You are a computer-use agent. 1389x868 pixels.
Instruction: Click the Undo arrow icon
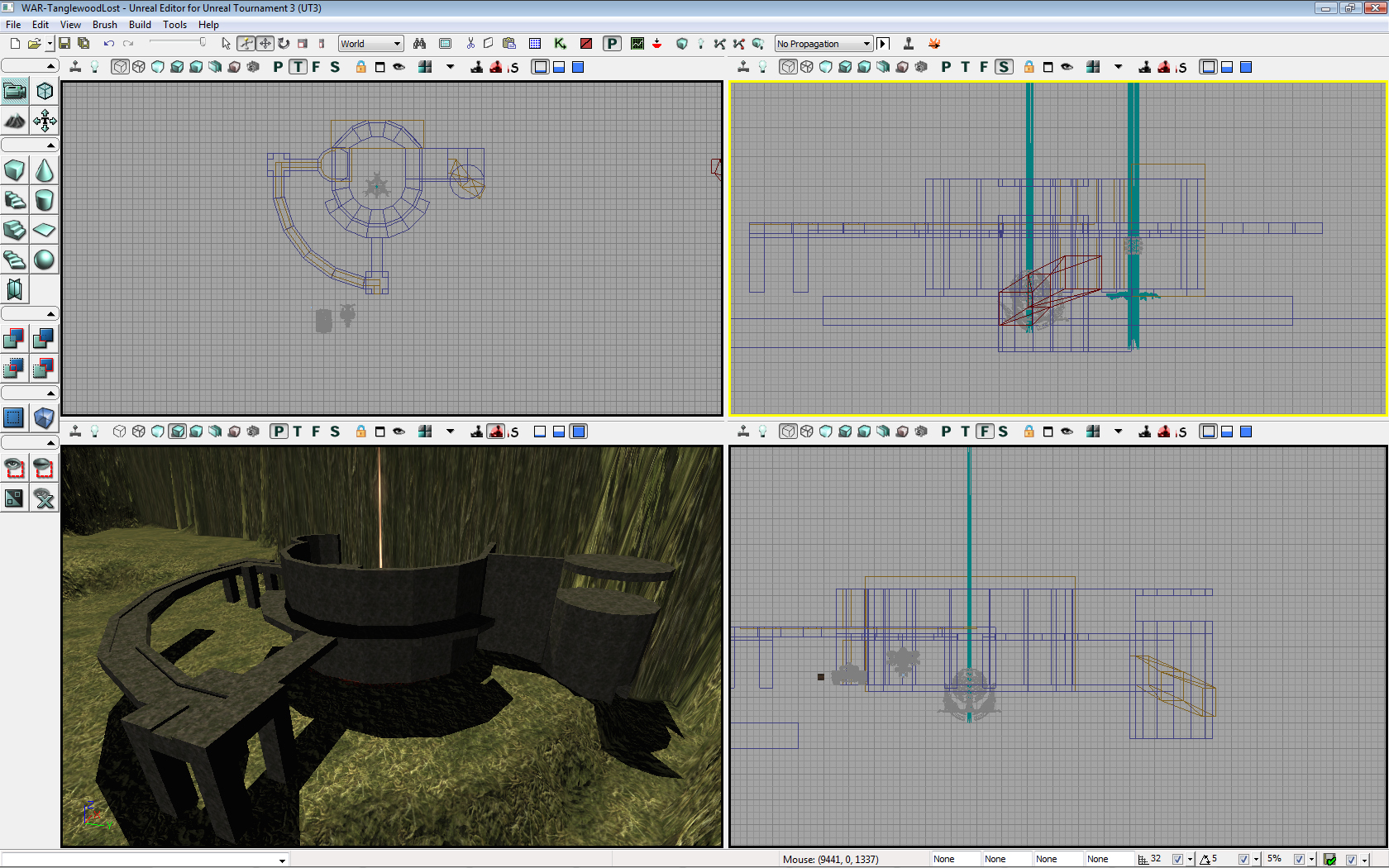[x=109, y=44]
